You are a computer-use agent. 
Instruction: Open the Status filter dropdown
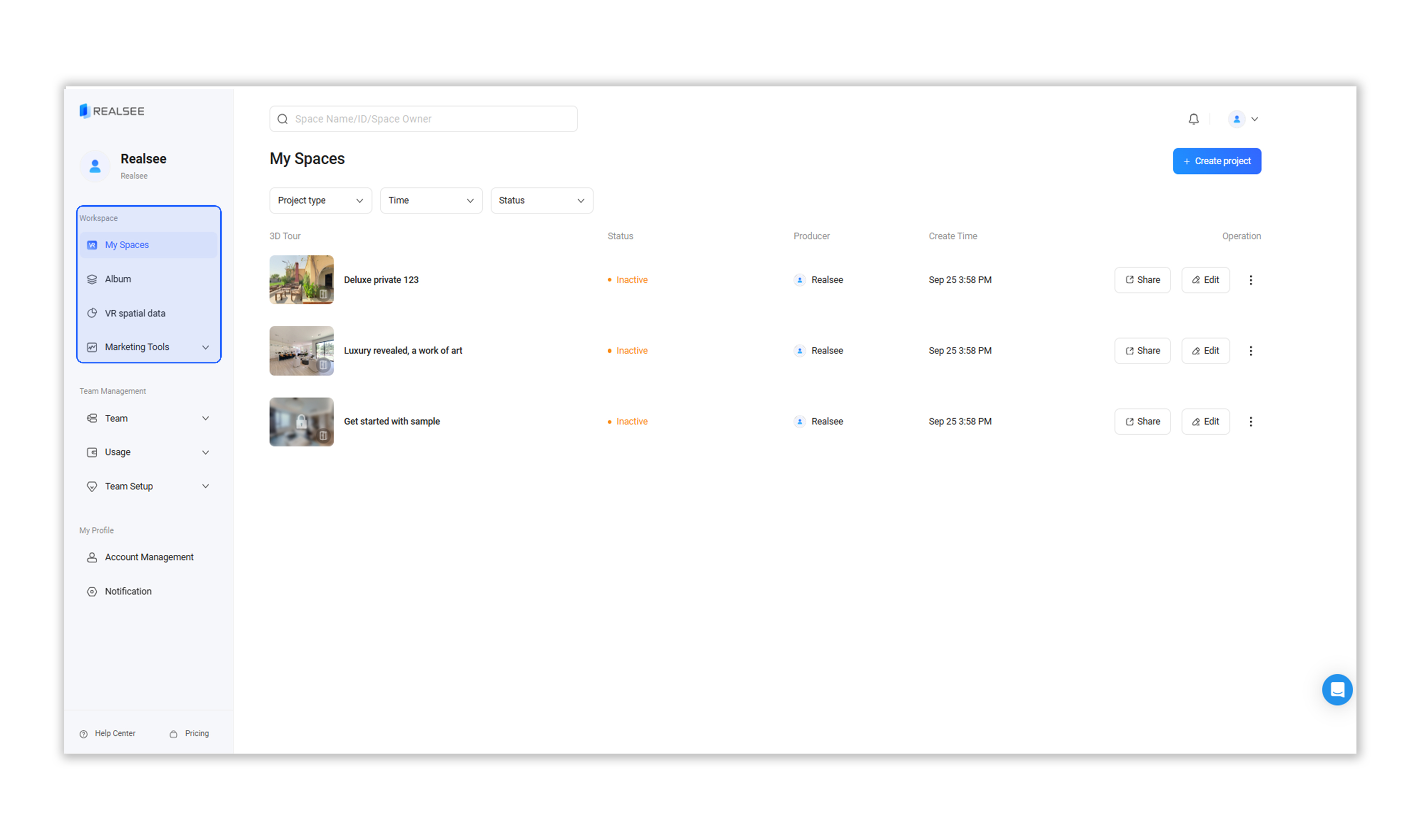(541, 200)
